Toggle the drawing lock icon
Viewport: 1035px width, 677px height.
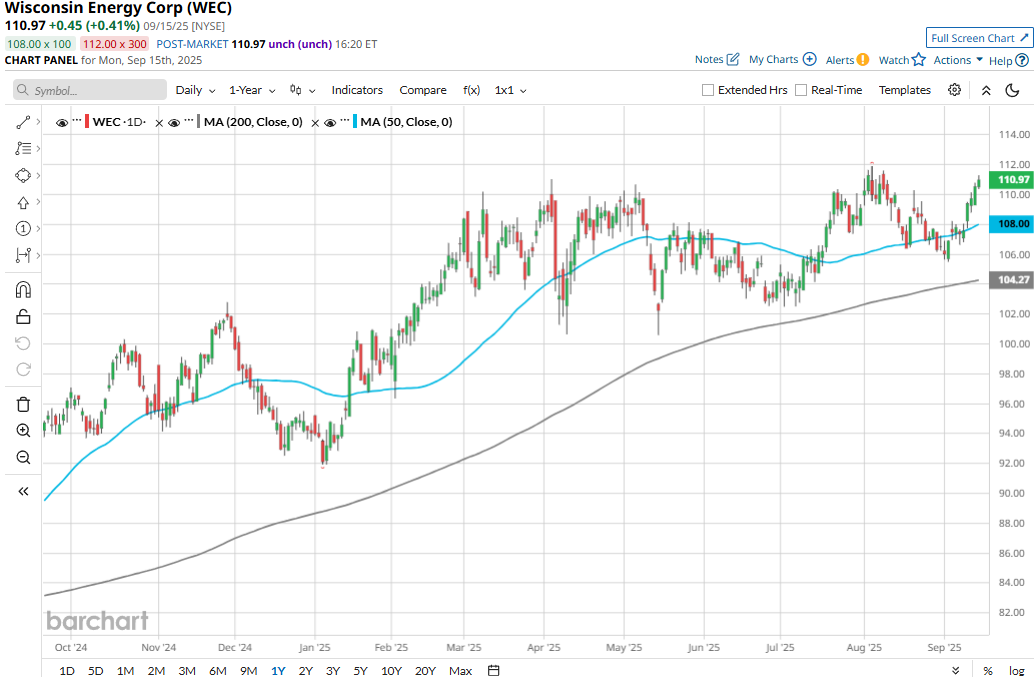tap(23, 317)
